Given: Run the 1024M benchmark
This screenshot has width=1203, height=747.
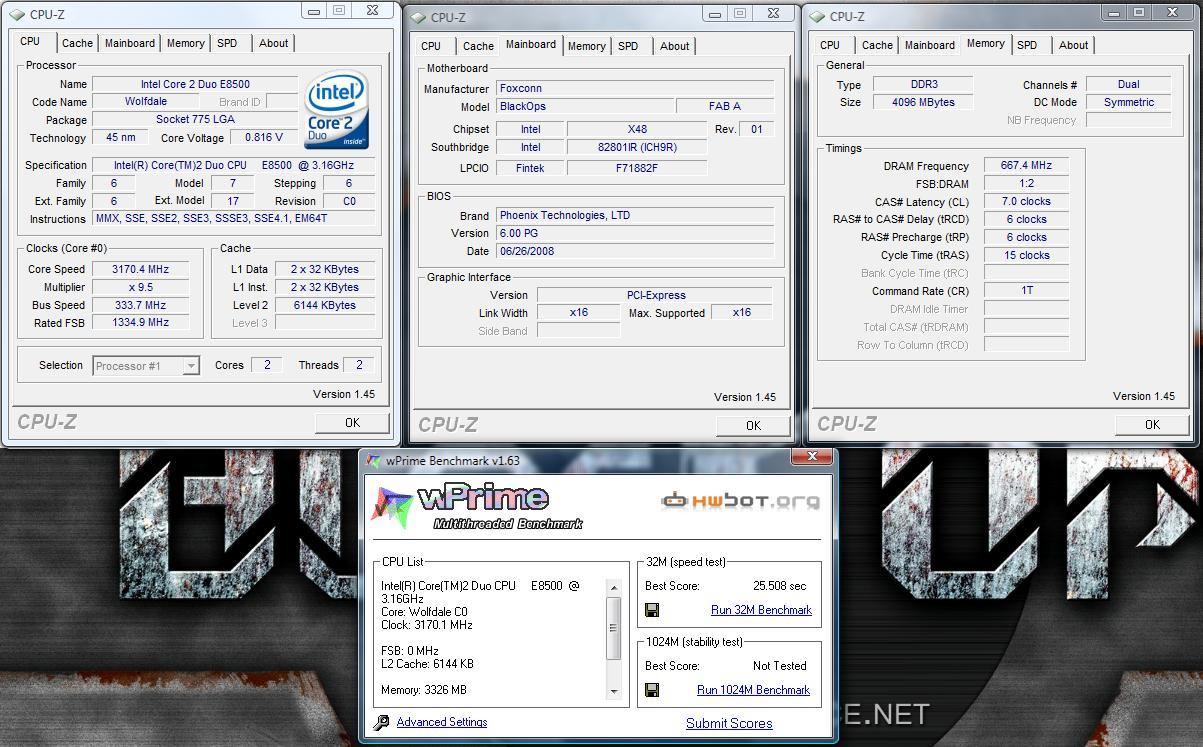Looking at the screenshot, I should [x=753, y=690].
